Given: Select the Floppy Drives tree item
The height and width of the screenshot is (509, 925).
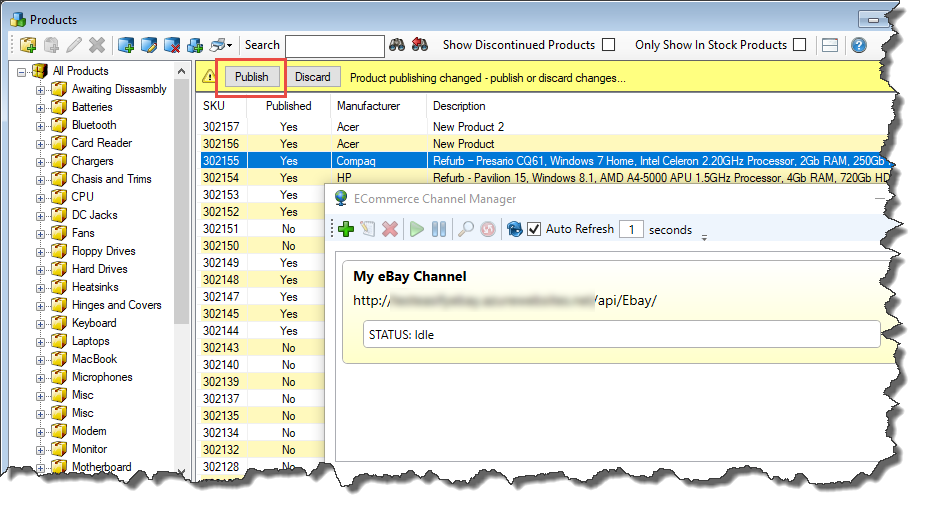Looking at the screenshot, I should point(103,251).
